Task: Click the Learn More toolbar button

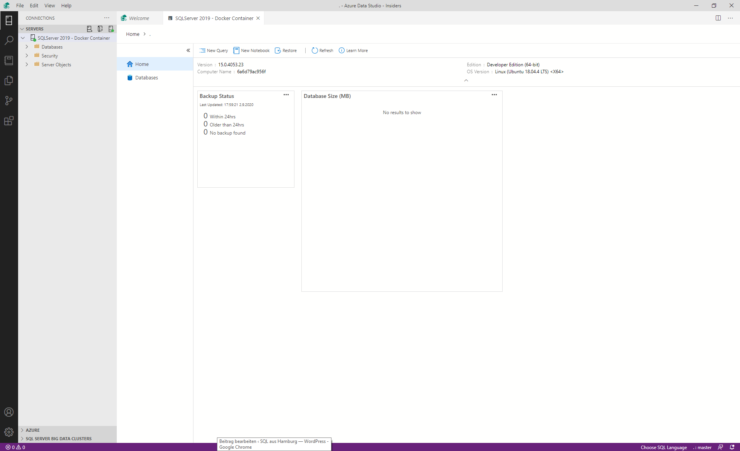Action: pyautogui.click(x=353, y=50)
